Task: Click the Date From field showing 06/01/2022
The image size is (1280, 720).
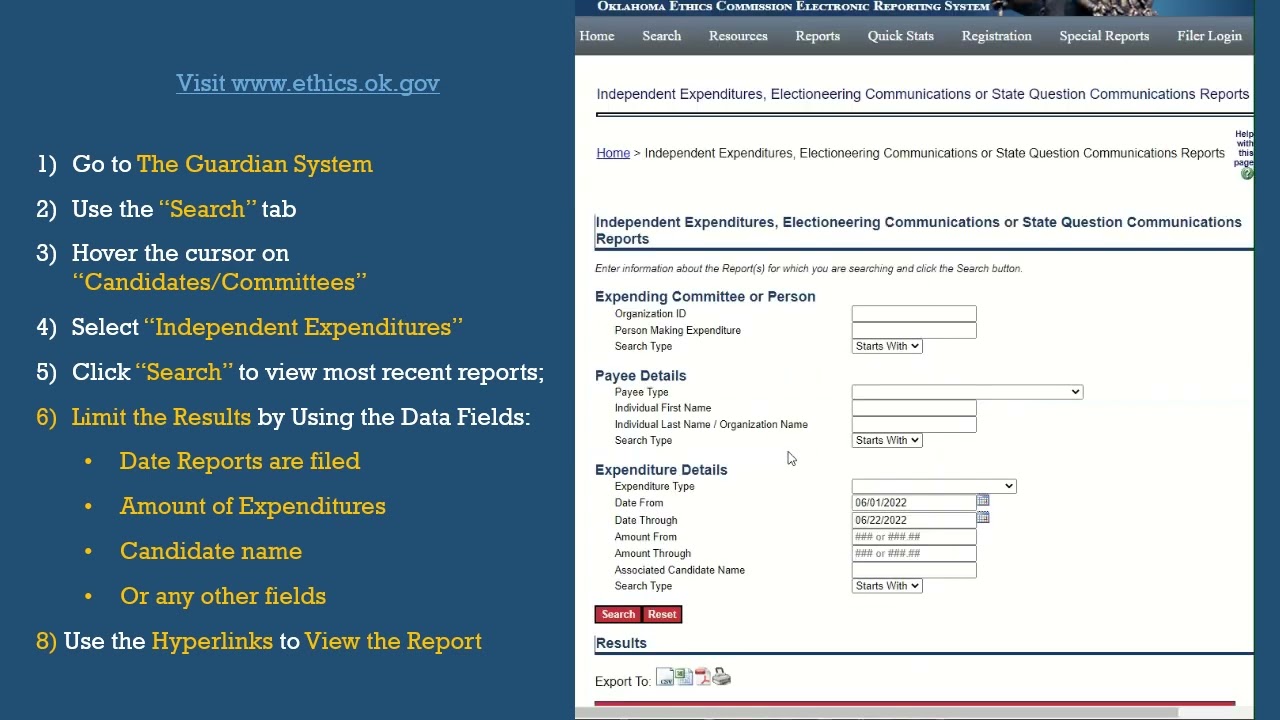Action: [x=914, y=503]
